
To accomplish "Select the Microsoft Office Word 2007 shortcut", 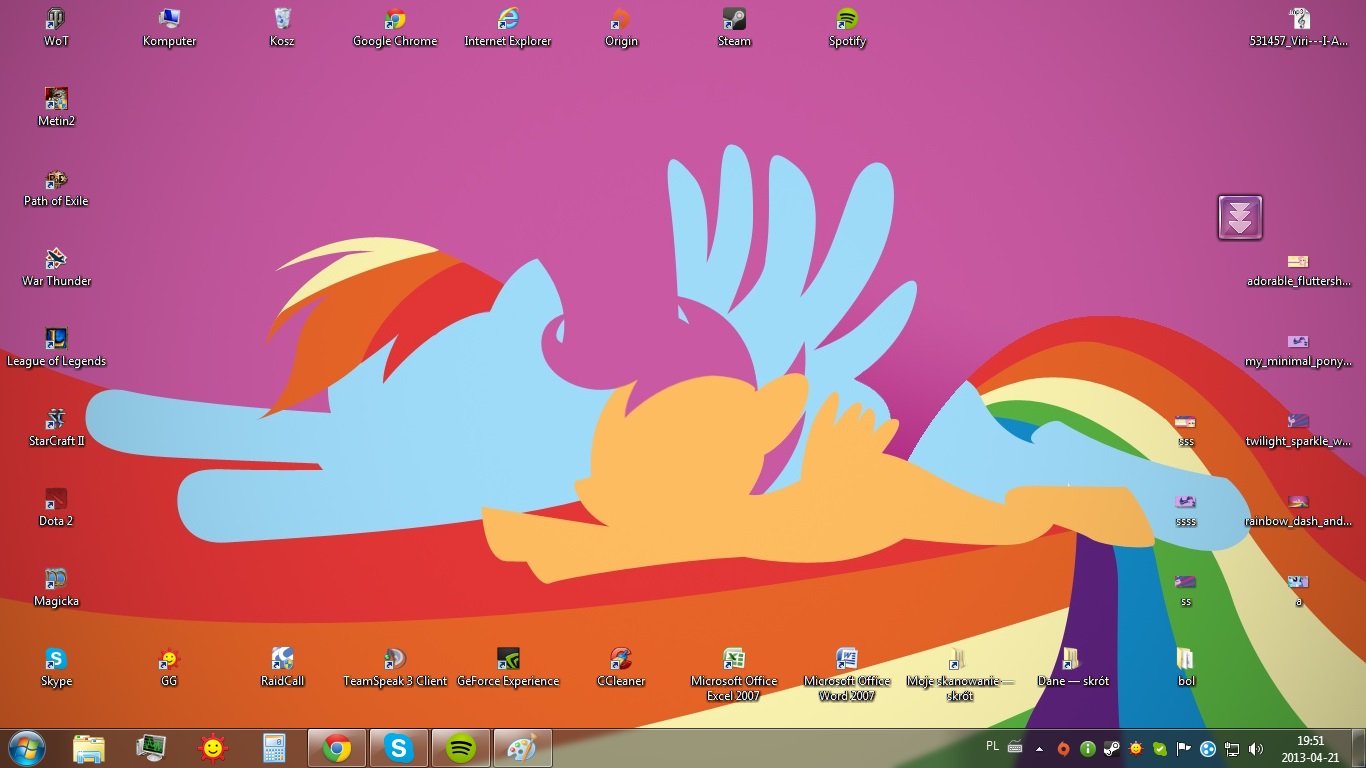I will click(x=847, y=674).
